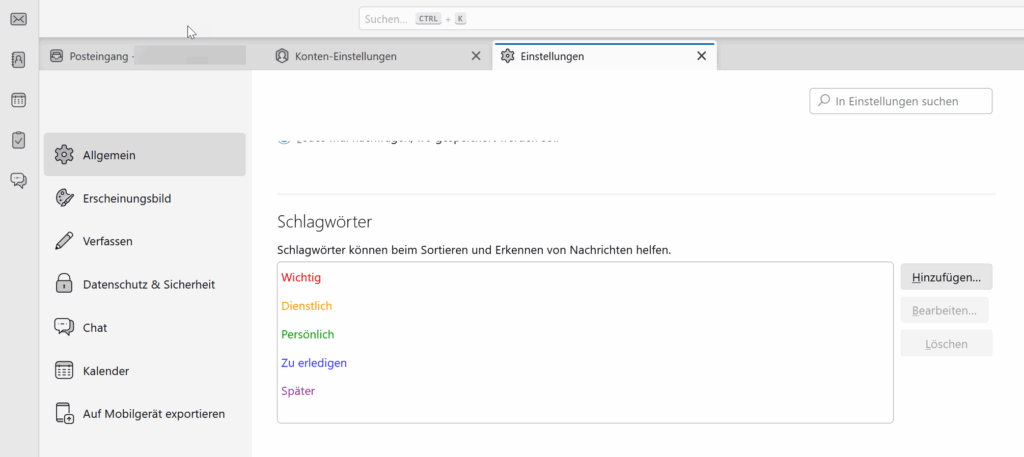Open Calendar icon in the spaces toolbar
Screen dimensions: 1024x457
[x=18, y=100]
